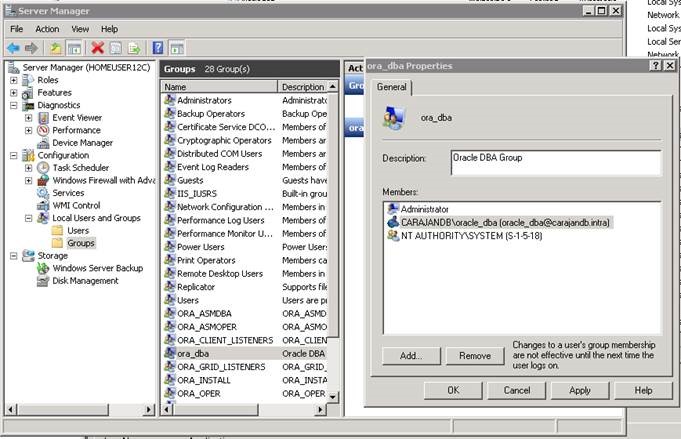Click the blue Help toolbar icon
The height and width of the screenshot is (439, 681).
pyautogui.click(x=158, y=47)
